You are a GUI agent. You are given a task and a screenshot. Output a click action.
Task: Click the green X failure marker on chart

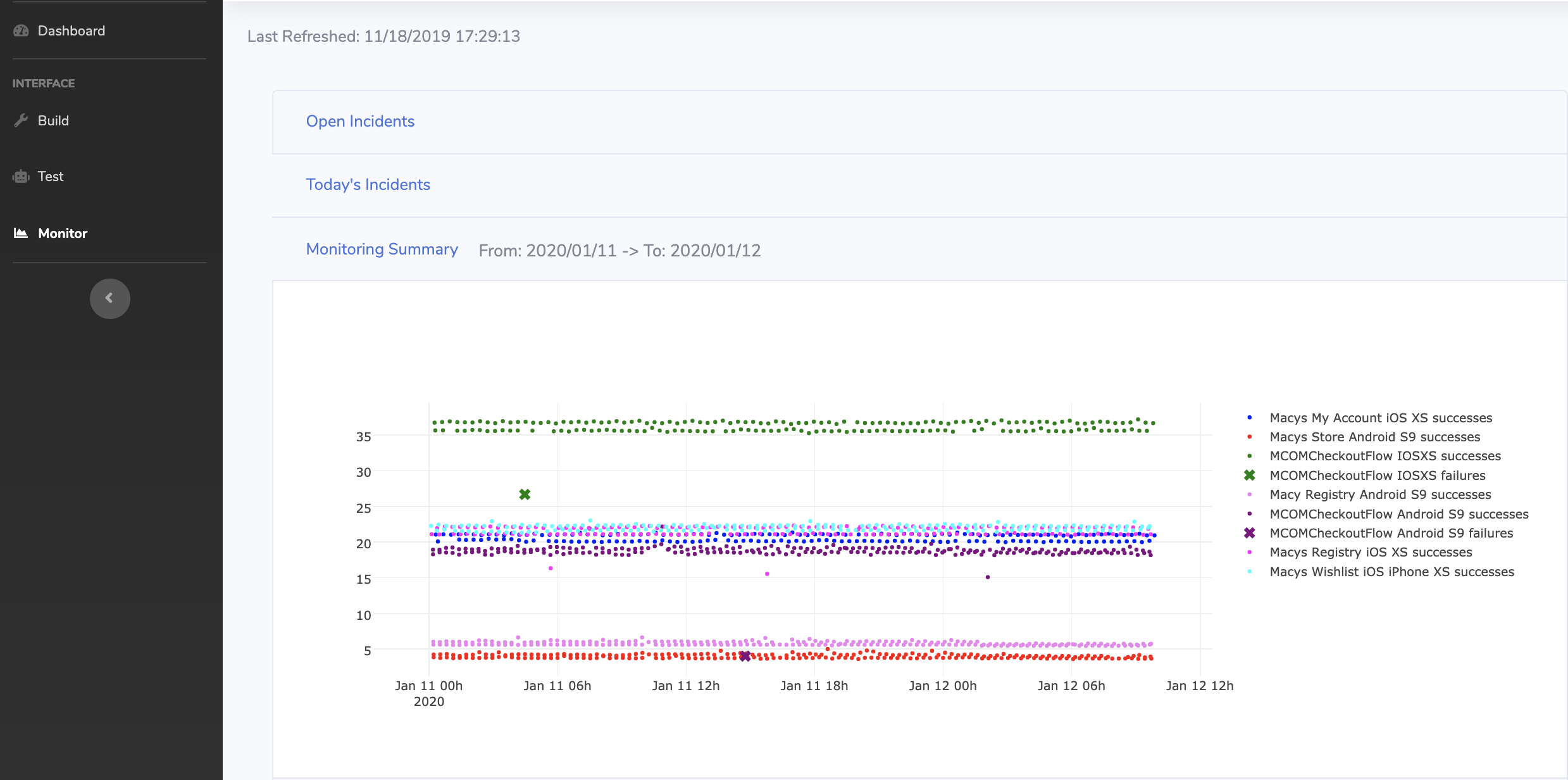pyautogui.click(x=525, y=494)
